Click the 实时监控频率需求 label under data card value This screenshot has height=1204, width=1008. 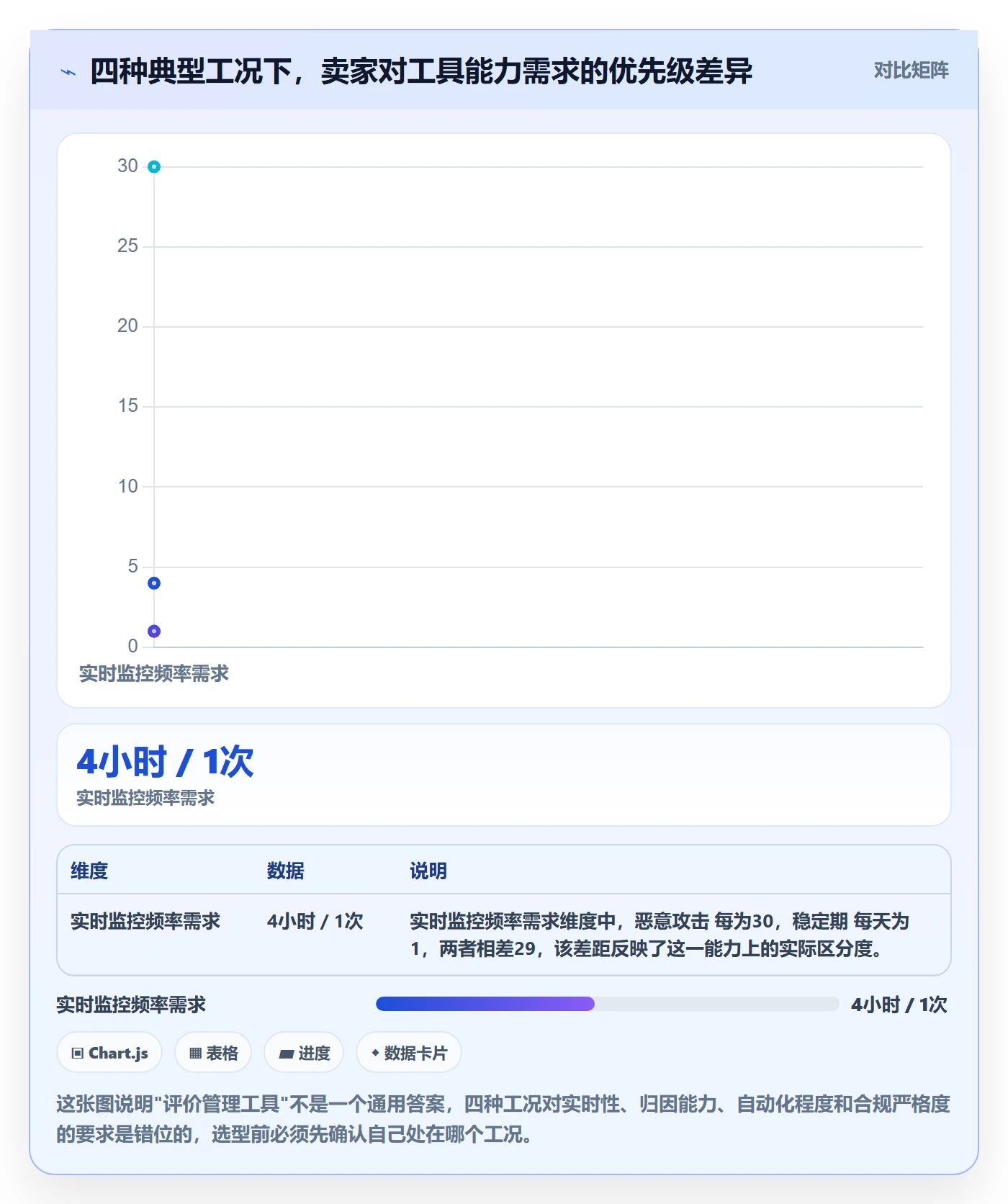coord(145,798)
